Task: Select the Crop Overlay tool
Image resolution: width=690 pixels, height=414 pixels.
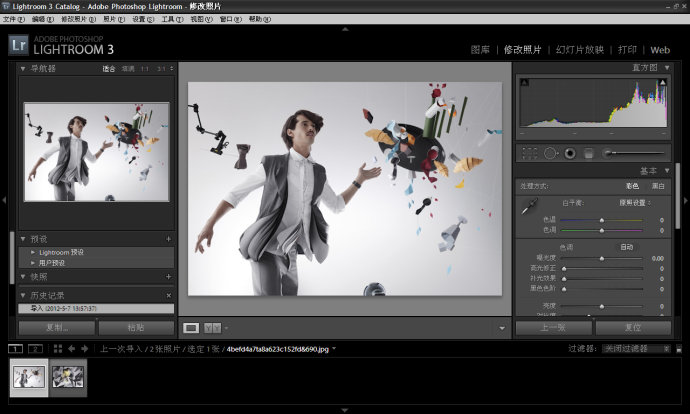Action: 530,153
